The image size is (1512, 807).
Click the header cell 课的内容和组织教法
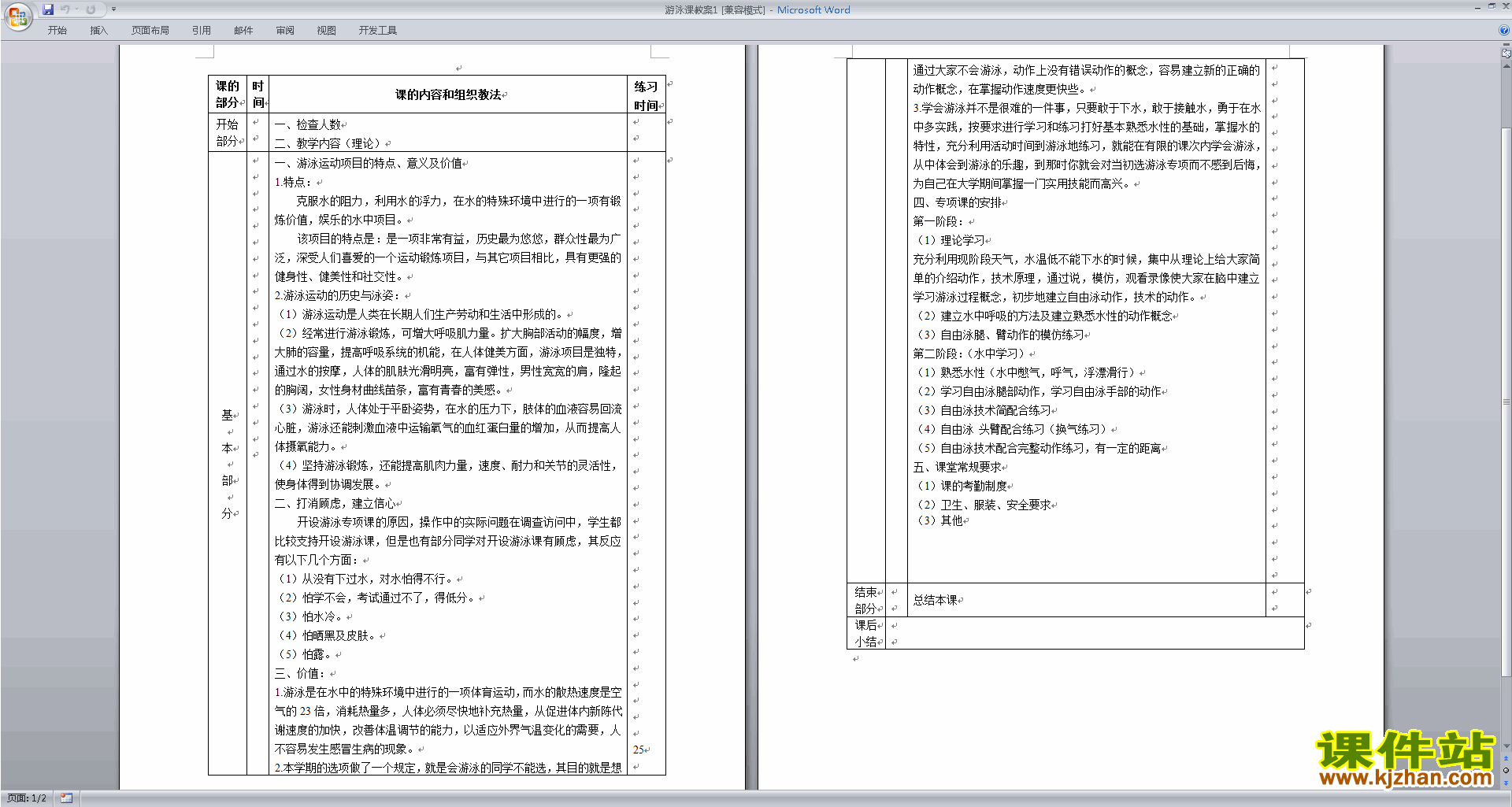click(x=448, y=94)
